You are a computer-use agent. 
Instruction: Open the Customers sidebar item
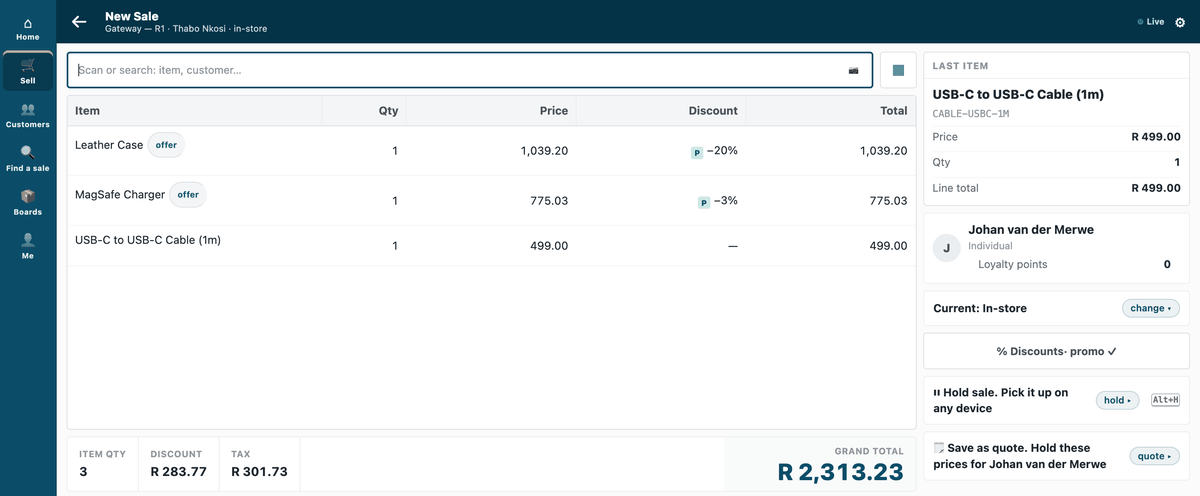click(28, 116)
